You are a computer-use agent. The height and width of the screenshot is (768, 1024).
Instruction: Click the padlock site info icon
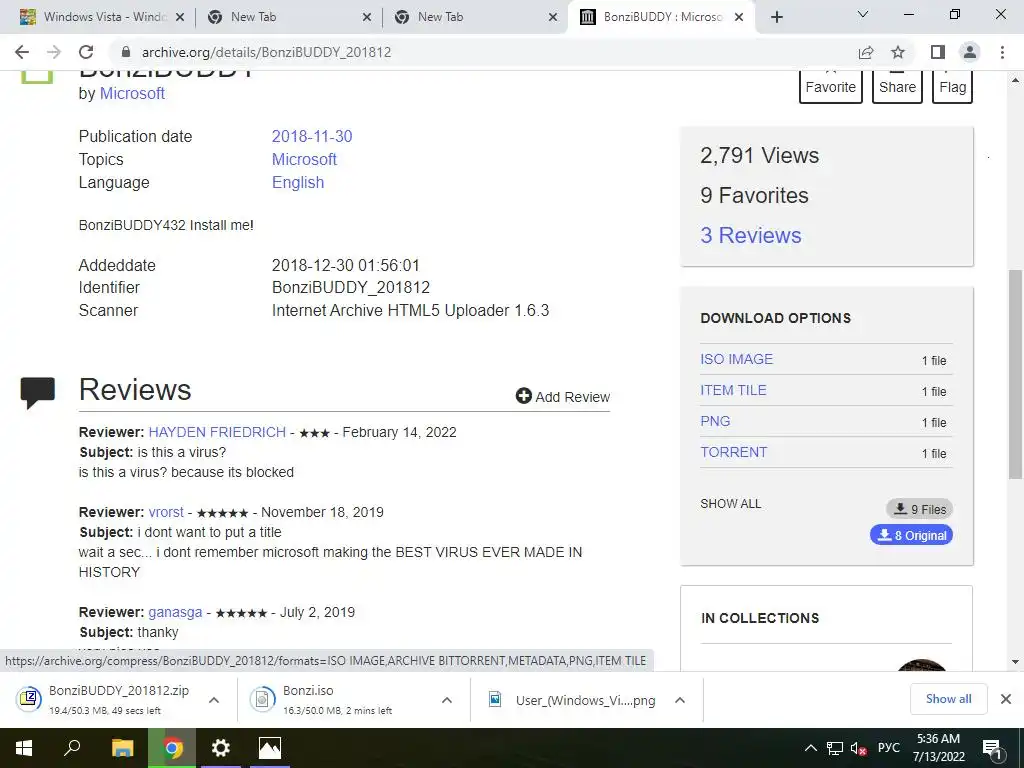tap(126, 52)
